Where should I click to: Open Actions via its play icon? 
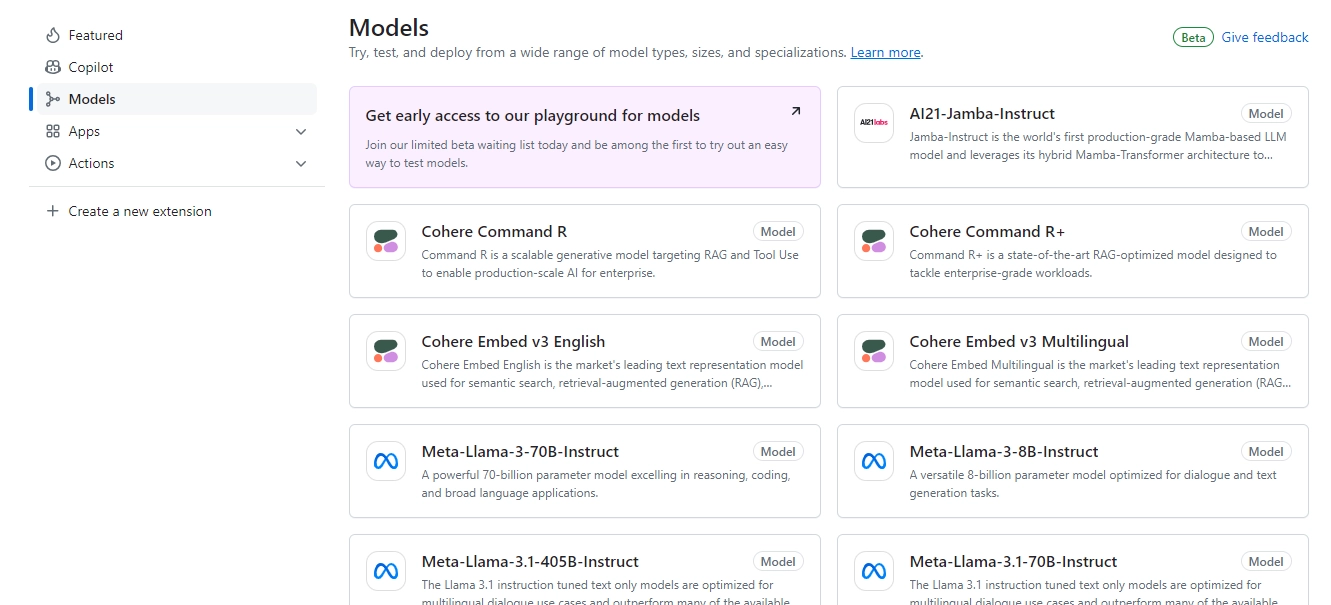[53, 163]
